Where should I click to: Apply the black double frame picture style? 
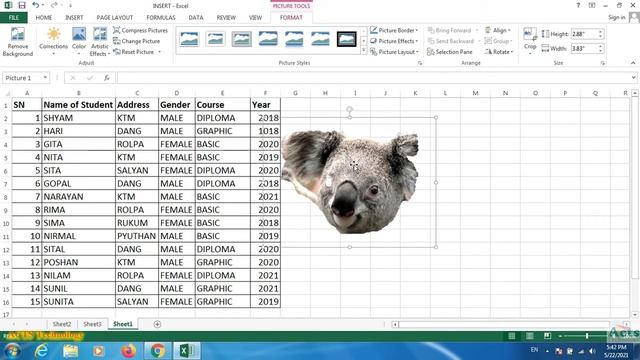[347, 39]
